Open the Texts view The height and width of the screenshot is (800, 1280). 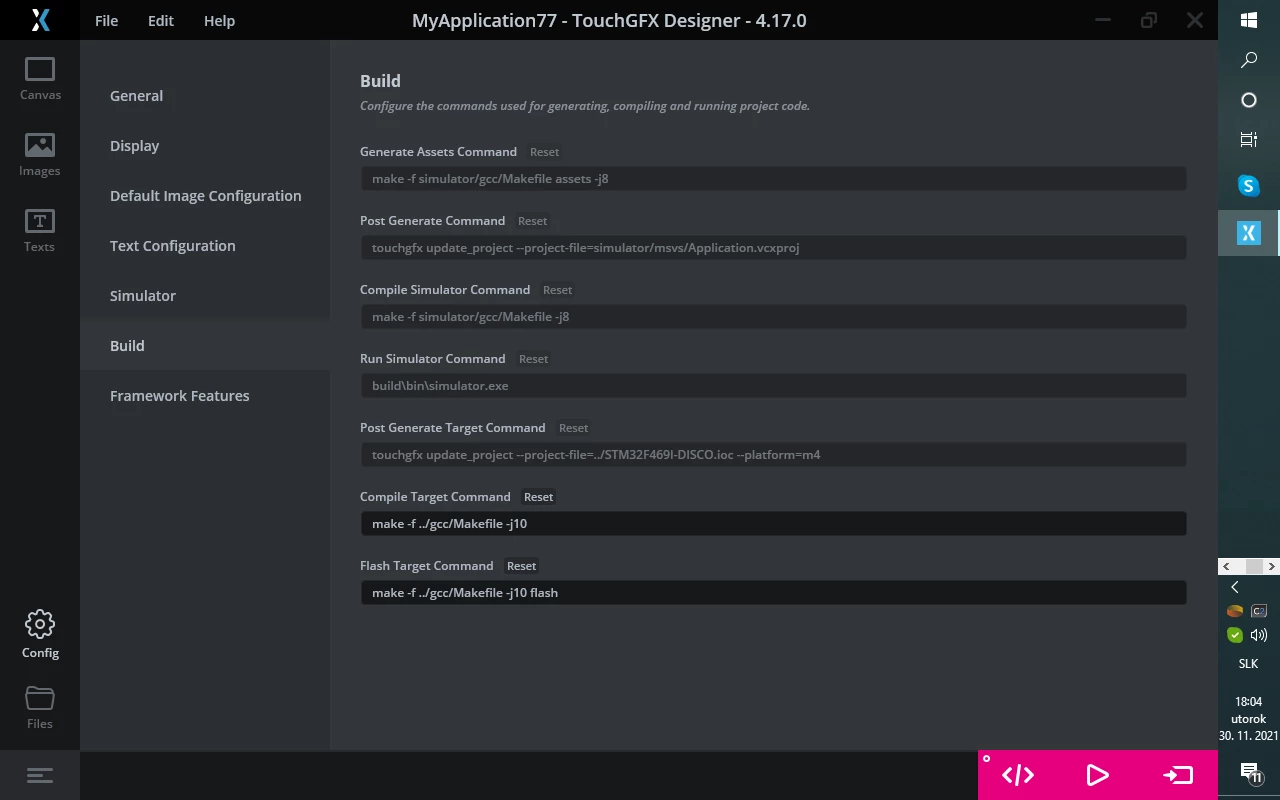40,231
